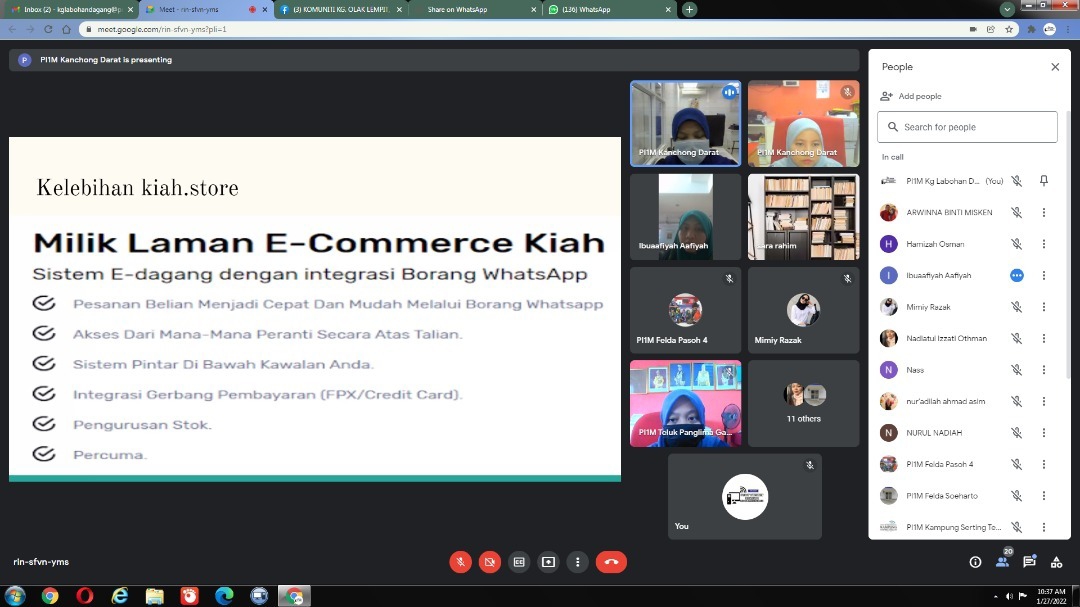Select the PI1M Toluk Panglima video tile

coord(685,403)
